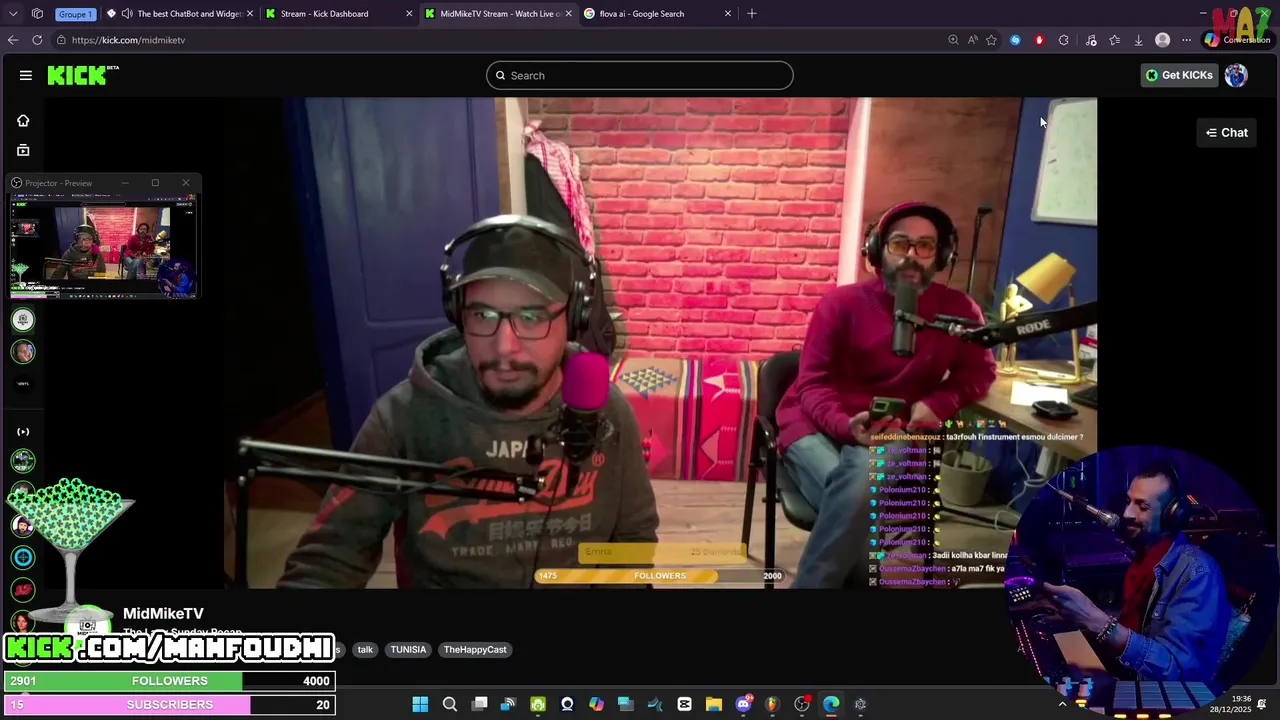Open Windows Start menu

tap(420, 704)
